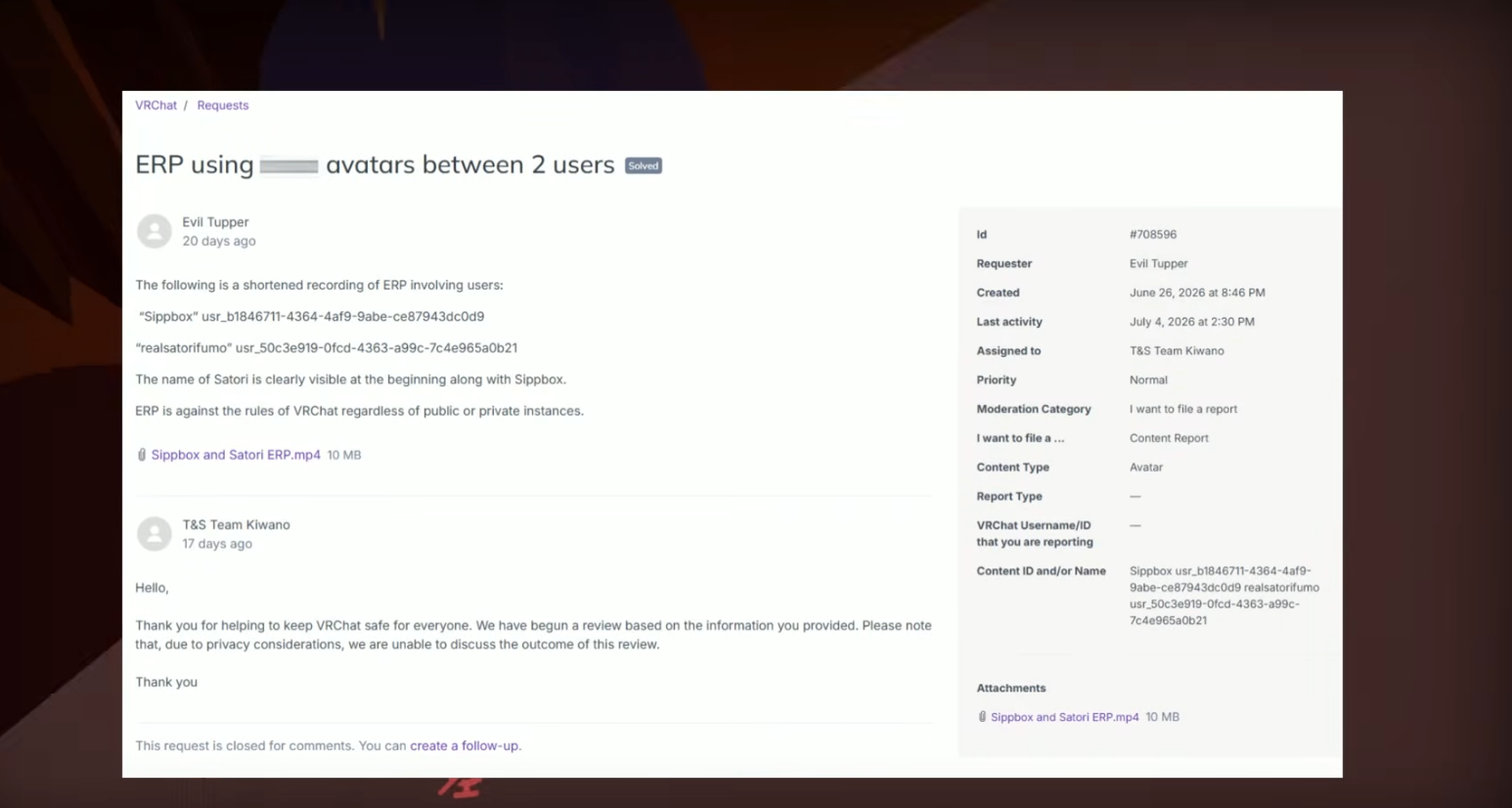Viewport: 1512px width, 808px height.
Task: Click the Requester value Evil Tupper
Action: (x=1159, y=264)
